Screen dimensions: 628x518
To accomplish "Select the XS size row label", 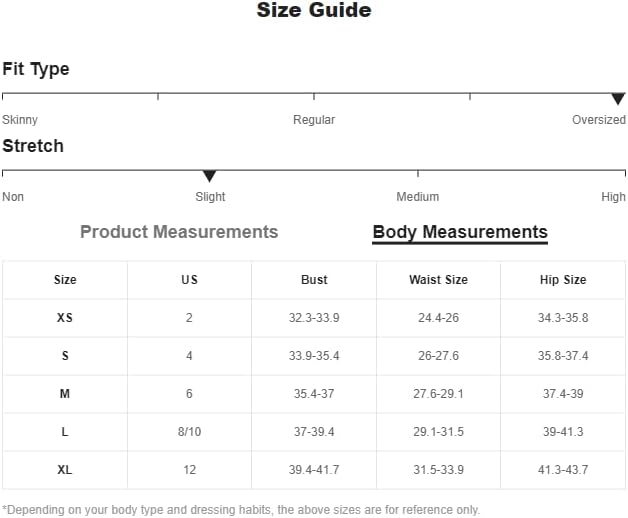I will (x=65, y=318).
